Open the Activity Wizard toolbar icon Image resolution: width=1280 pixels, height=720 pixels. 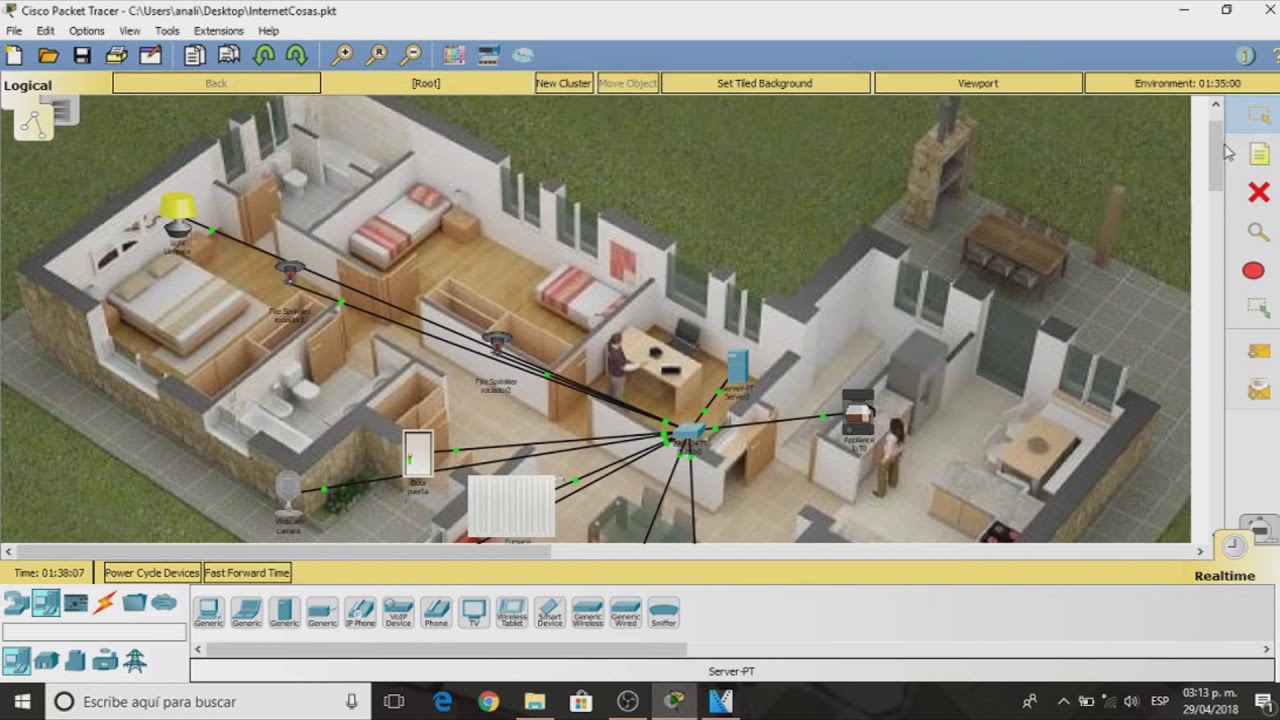click(x=150, y=55)
